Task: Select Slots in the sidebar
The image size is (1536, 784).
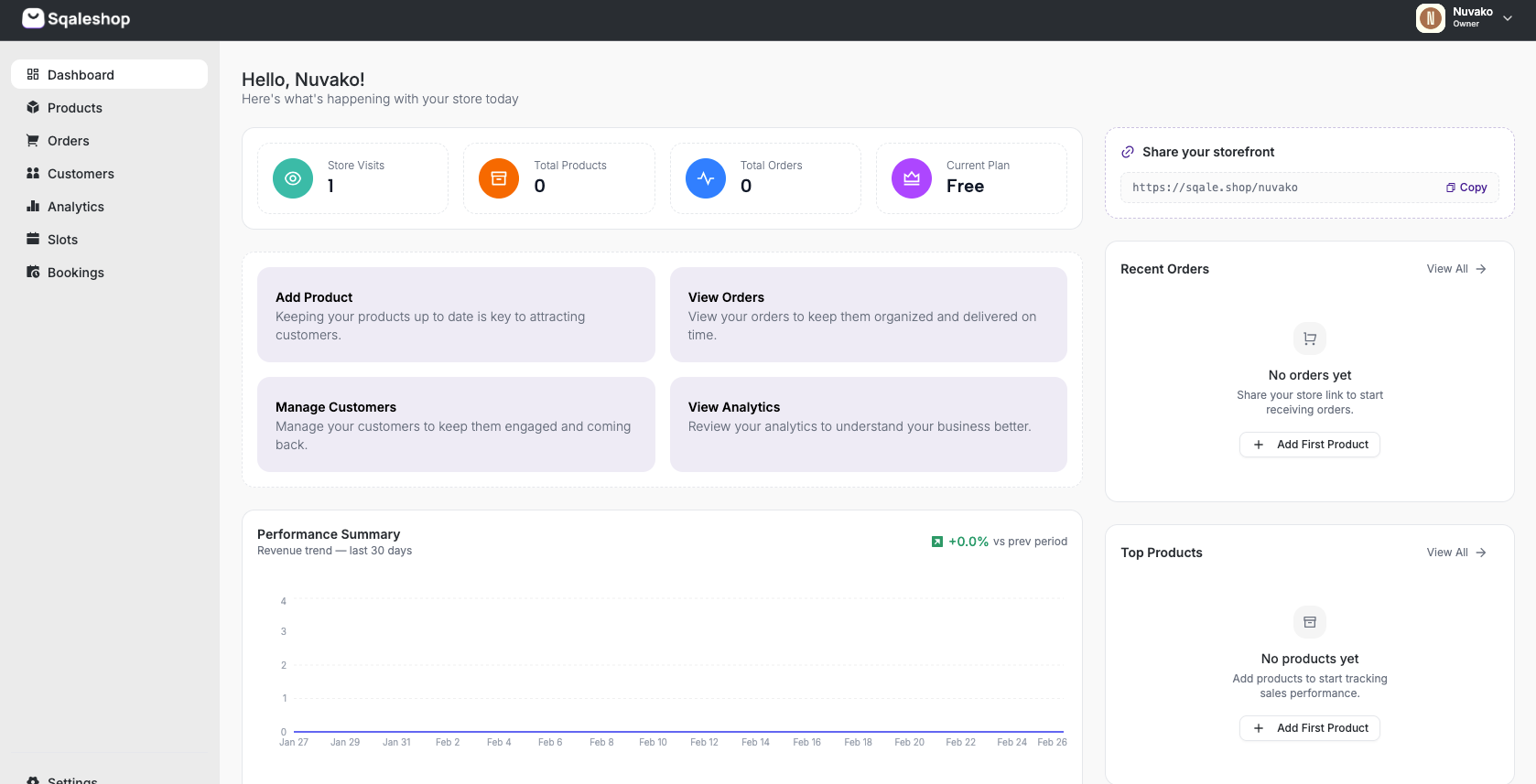Action: pos(62,240)
